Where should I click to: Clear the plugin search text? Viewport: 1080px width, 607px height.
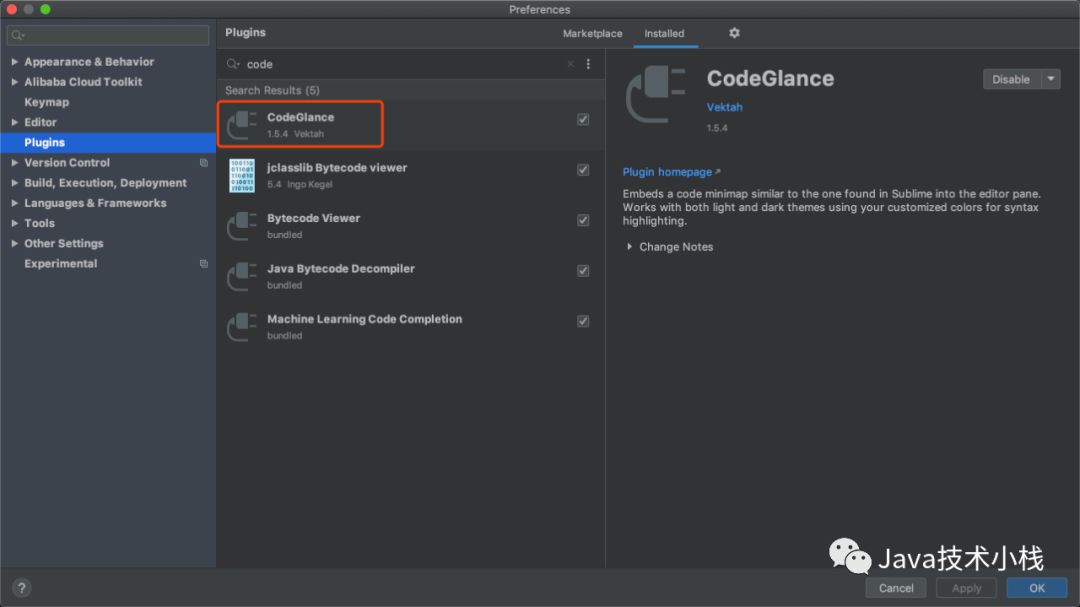(x=571, y=64)
